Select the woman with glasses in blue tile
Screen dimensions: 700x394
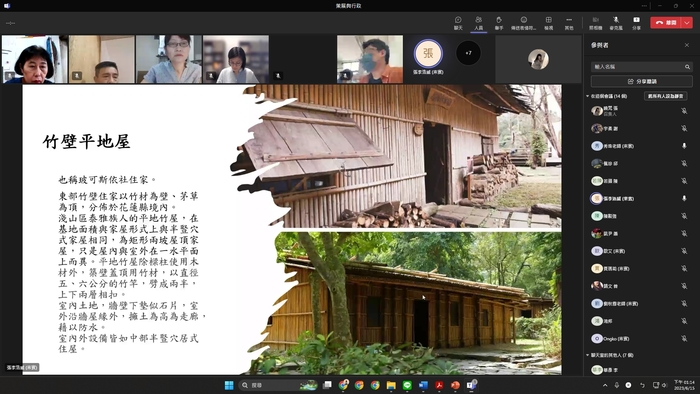coord(169,59)
